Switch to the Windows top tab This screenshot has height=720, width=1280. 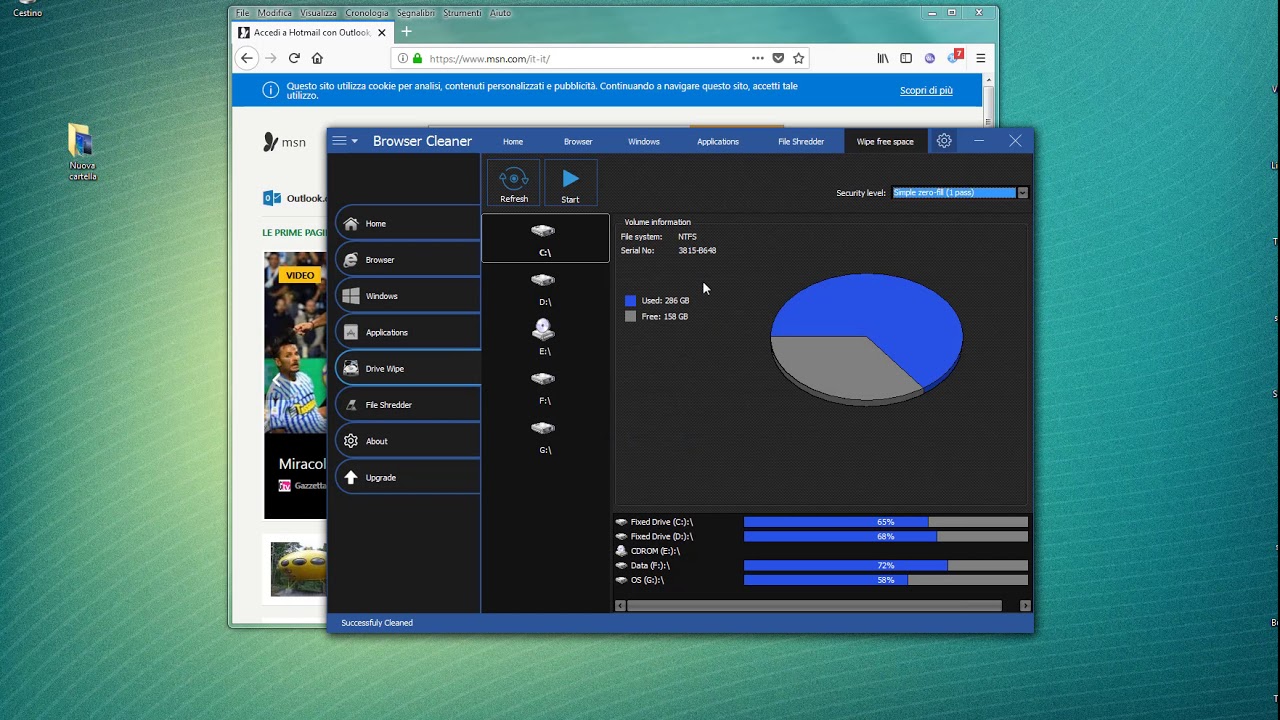(x=644, y=141)
